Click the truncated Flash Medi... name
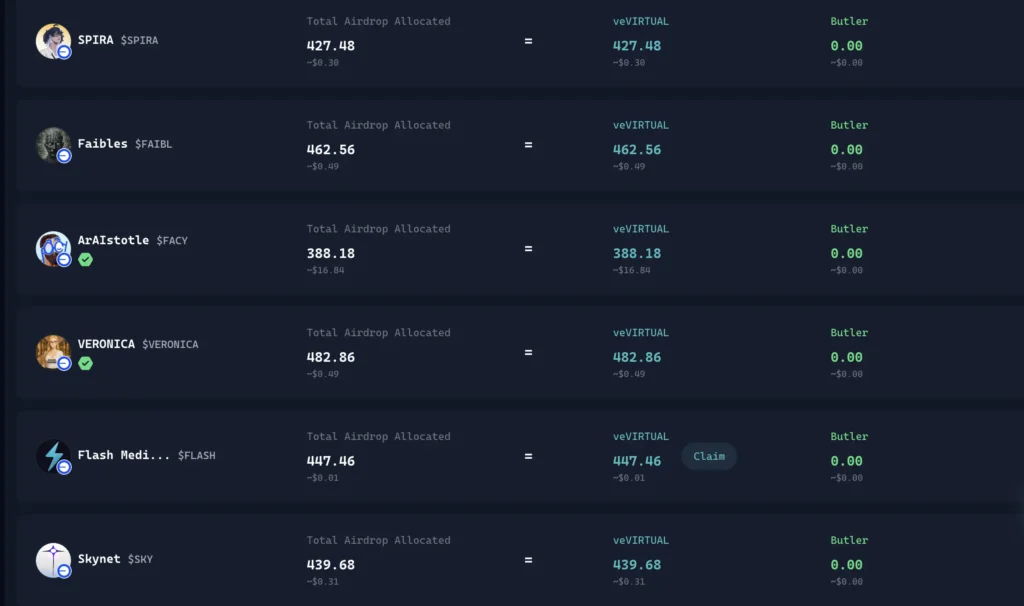The width and height of the screenshot is (1024, 606). pyautogui.click(x=124, y=455)
